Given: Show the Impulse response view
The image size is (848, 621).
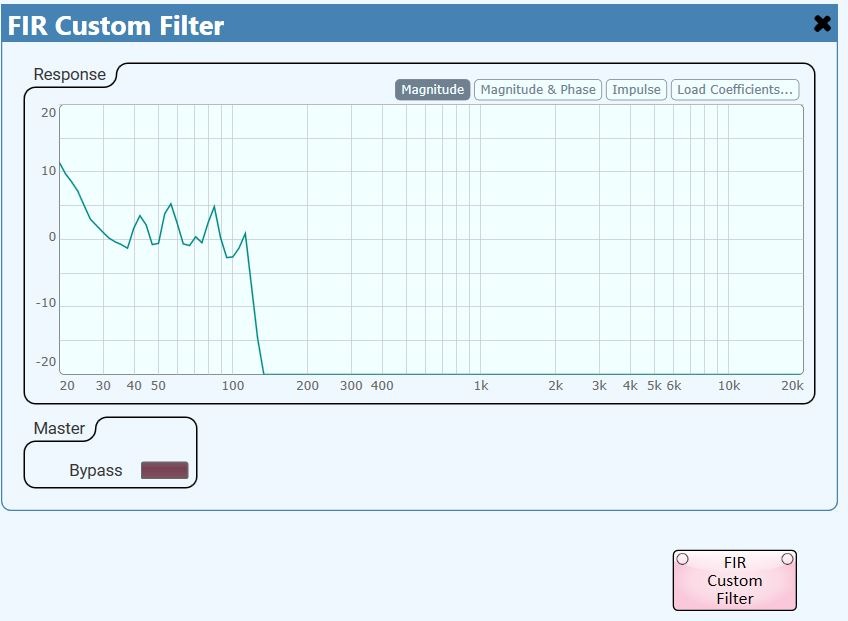Looking at the screenshot, I should [636, 90].
